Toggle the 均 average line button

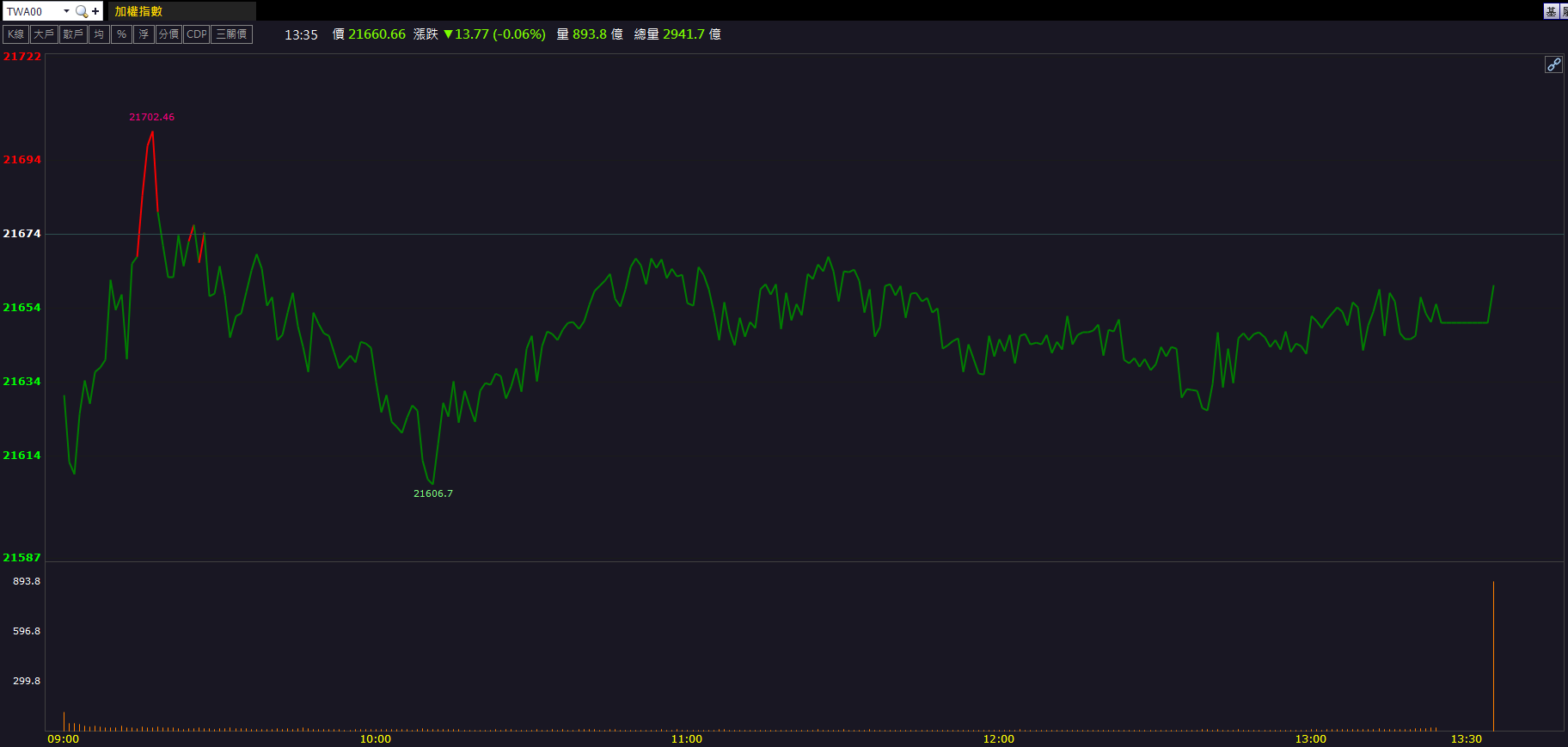point(99,34)
